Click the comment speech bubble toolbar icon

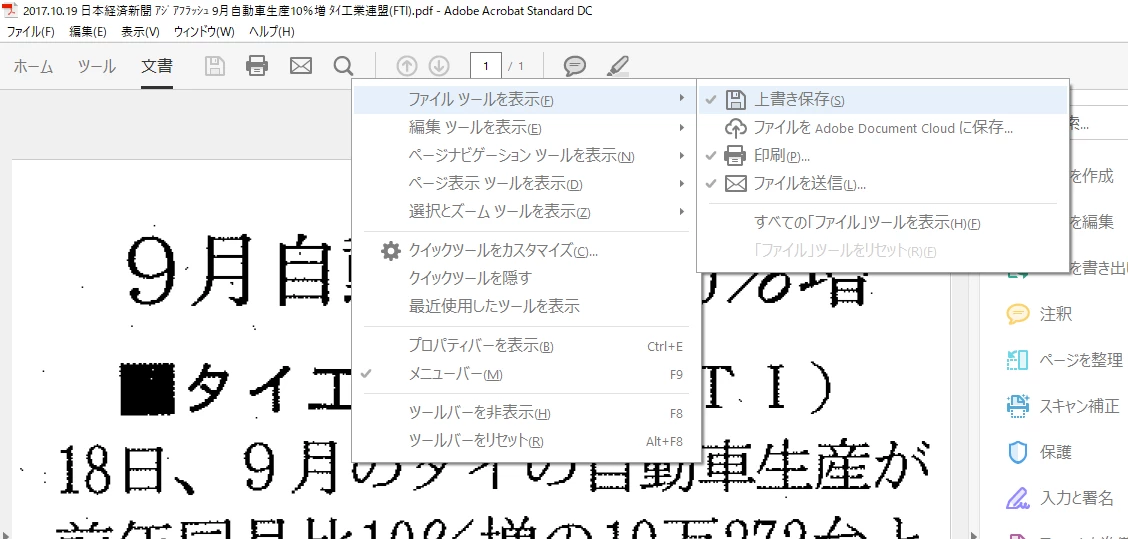click(x=574, y=66)
